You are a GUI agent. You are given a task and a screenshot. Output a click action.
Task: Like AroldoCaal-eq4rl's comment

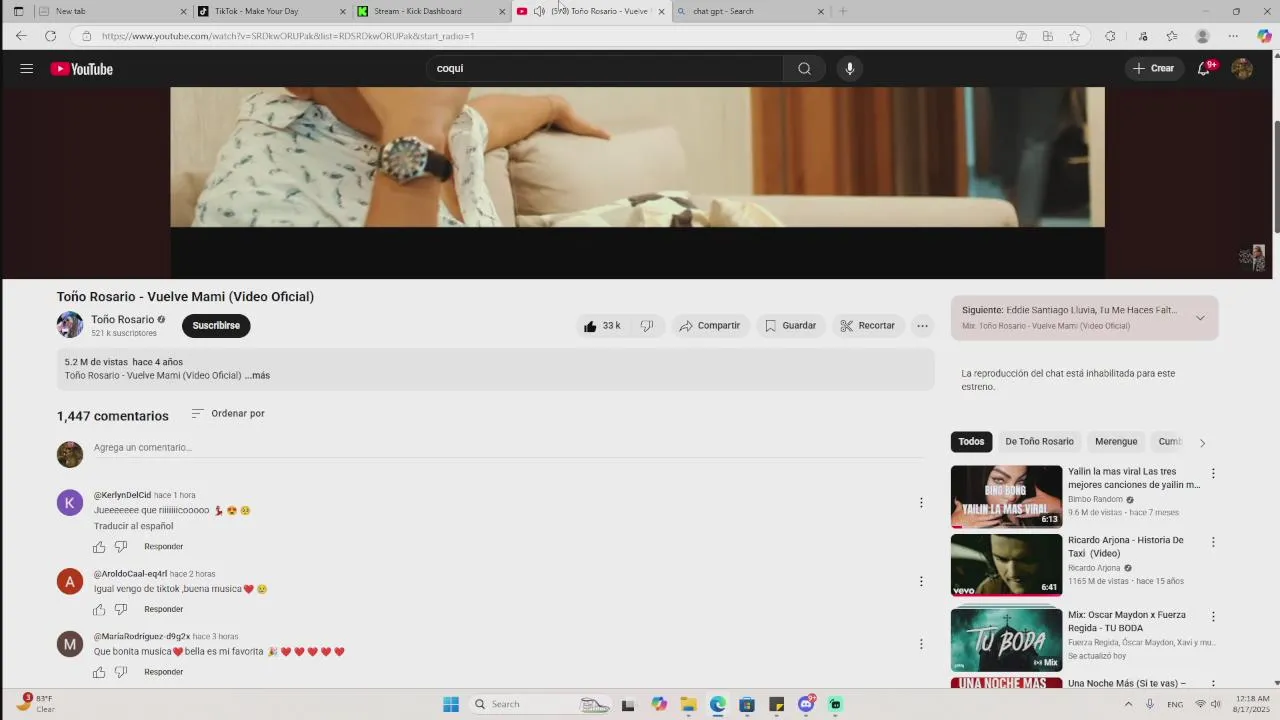99,610
